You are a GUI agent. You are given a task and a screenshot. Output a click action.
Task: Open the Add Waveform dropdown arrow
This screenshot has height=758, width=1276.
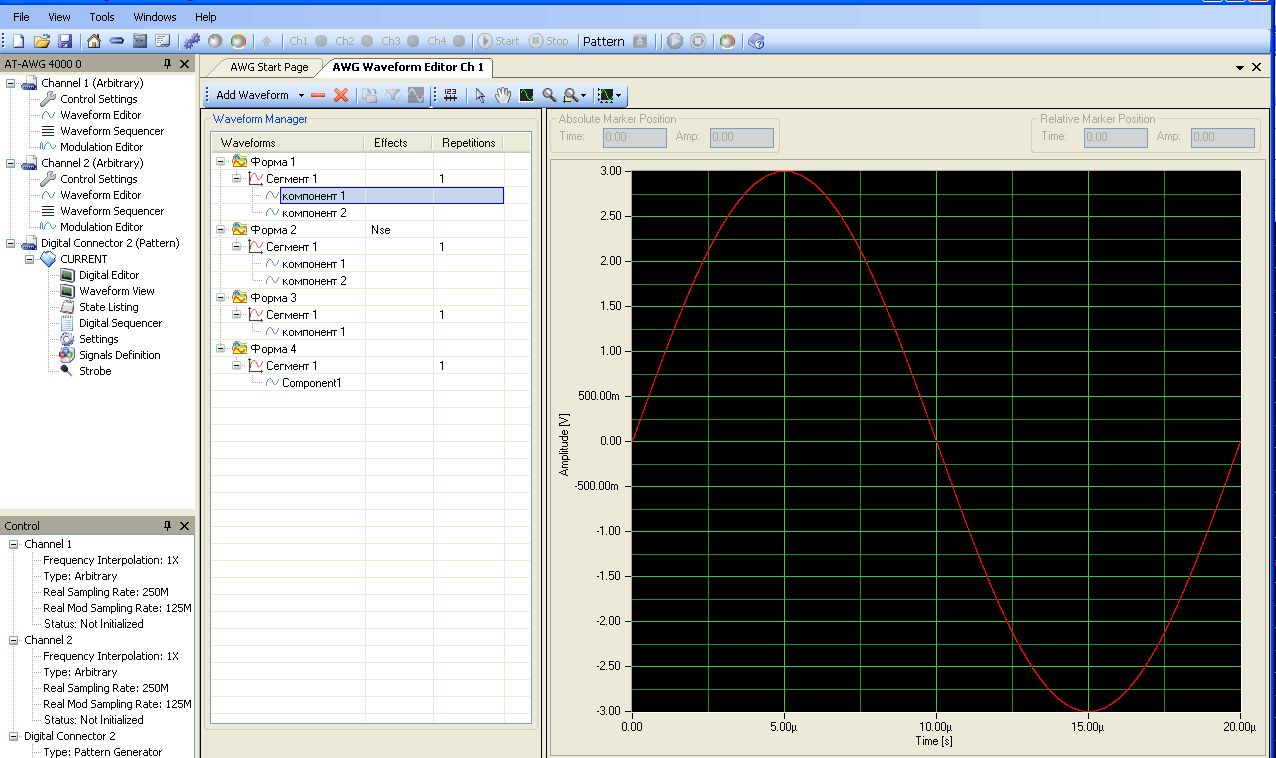click(301, 95)
